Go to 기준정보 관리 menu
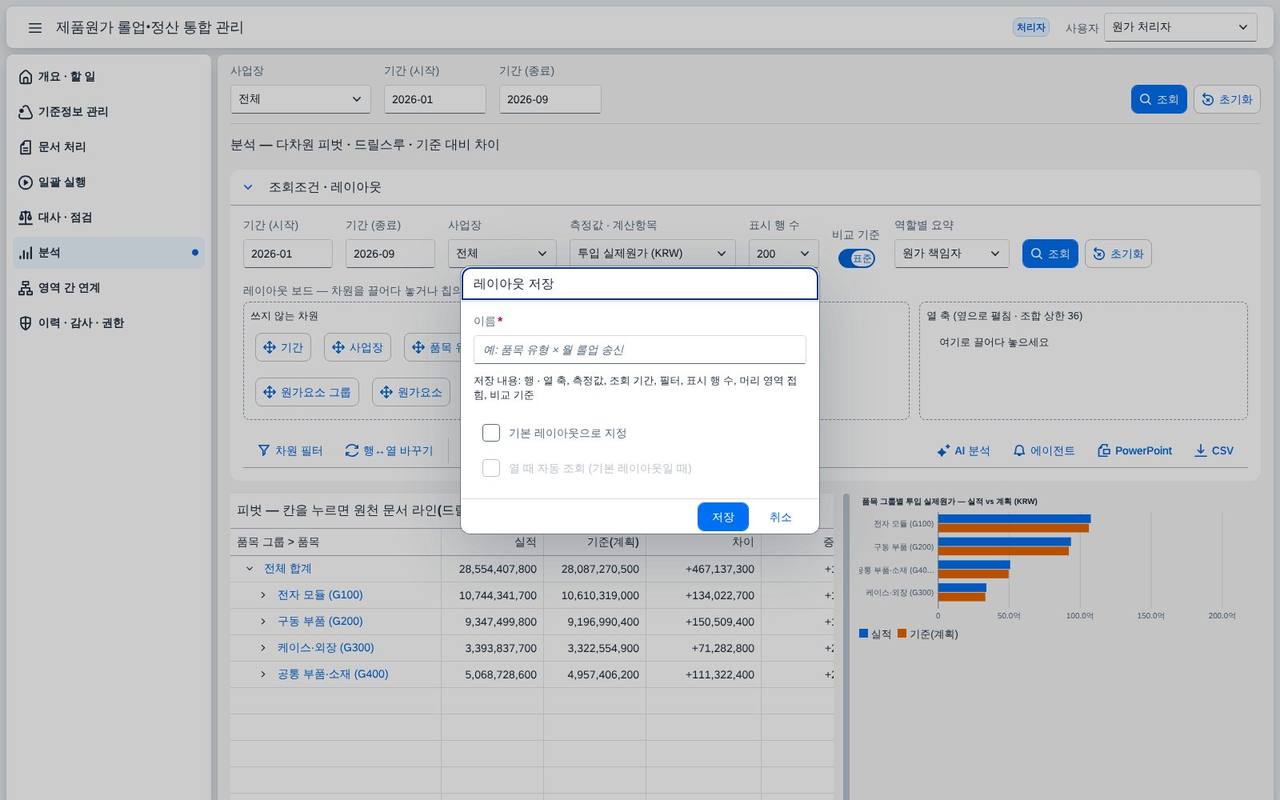Viewport: 1280px width, 800px height. coord(109,112)
